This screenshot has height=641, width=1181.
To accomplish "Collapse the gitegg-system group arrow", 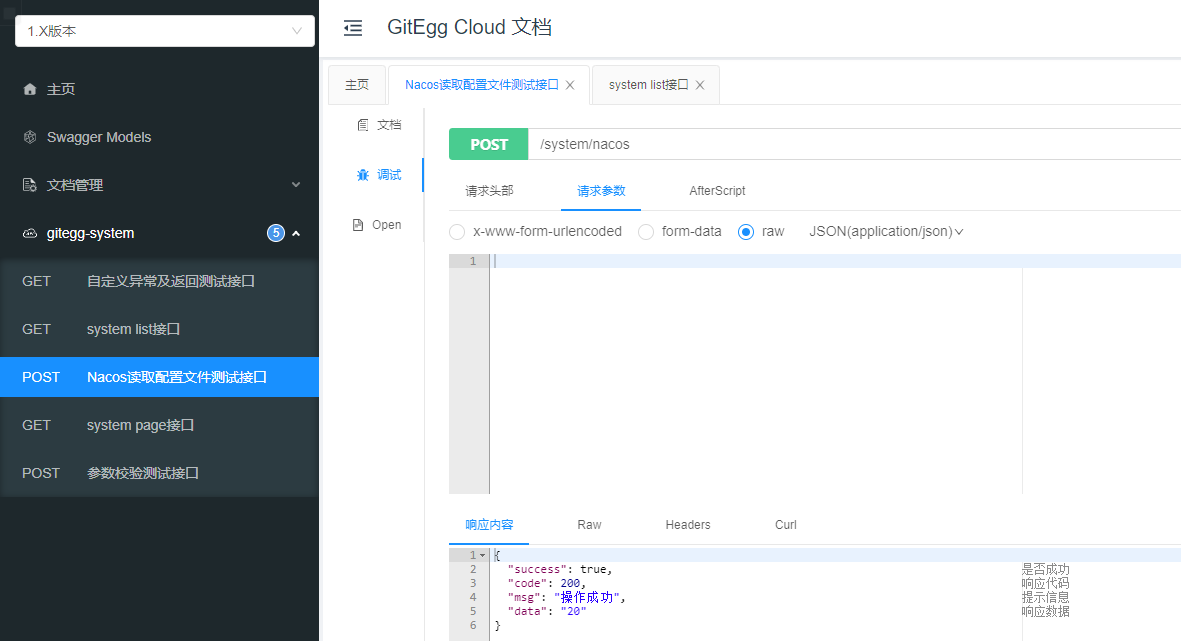I will (296, 234).
